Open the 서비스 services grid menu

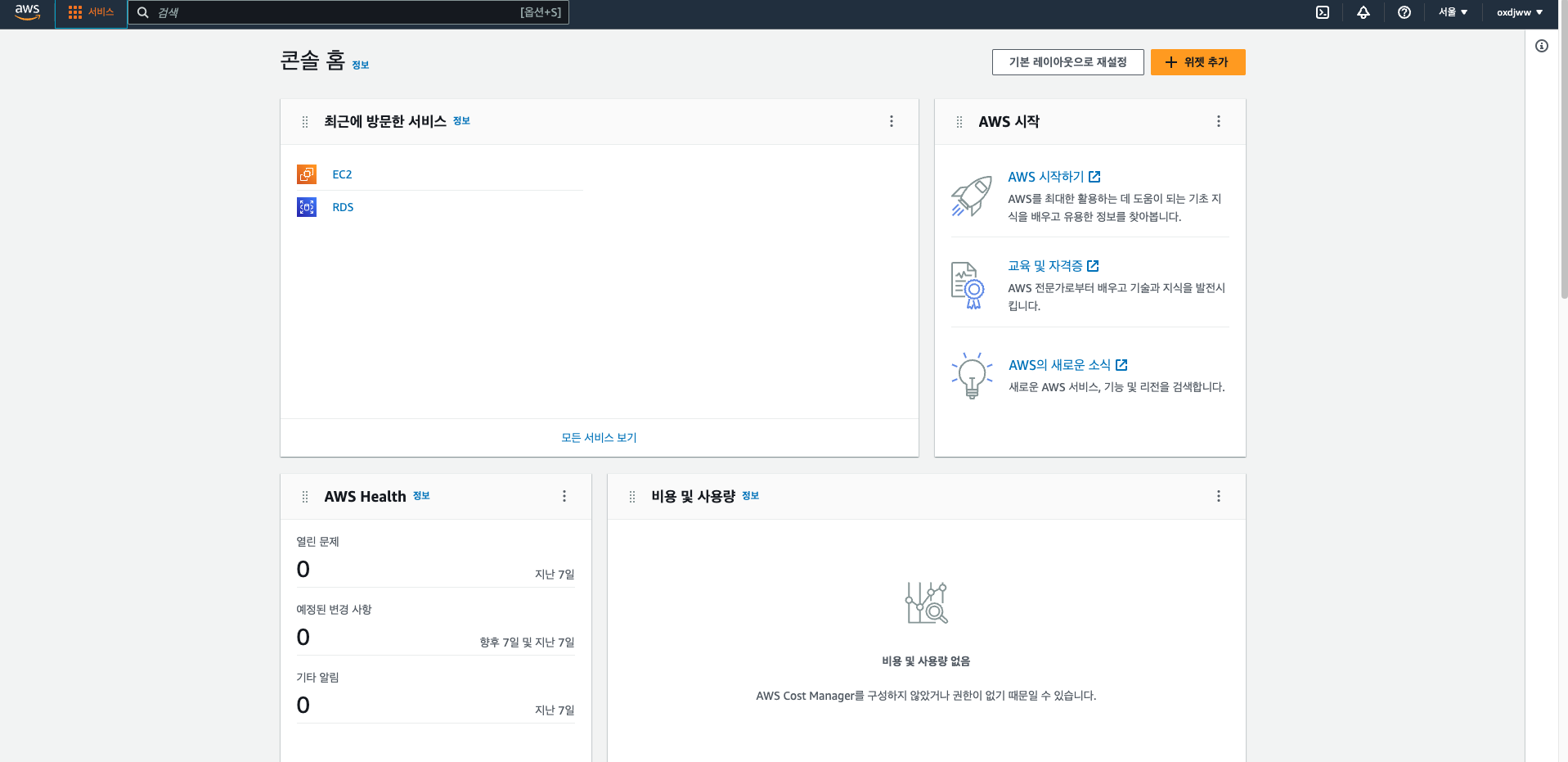91,12
